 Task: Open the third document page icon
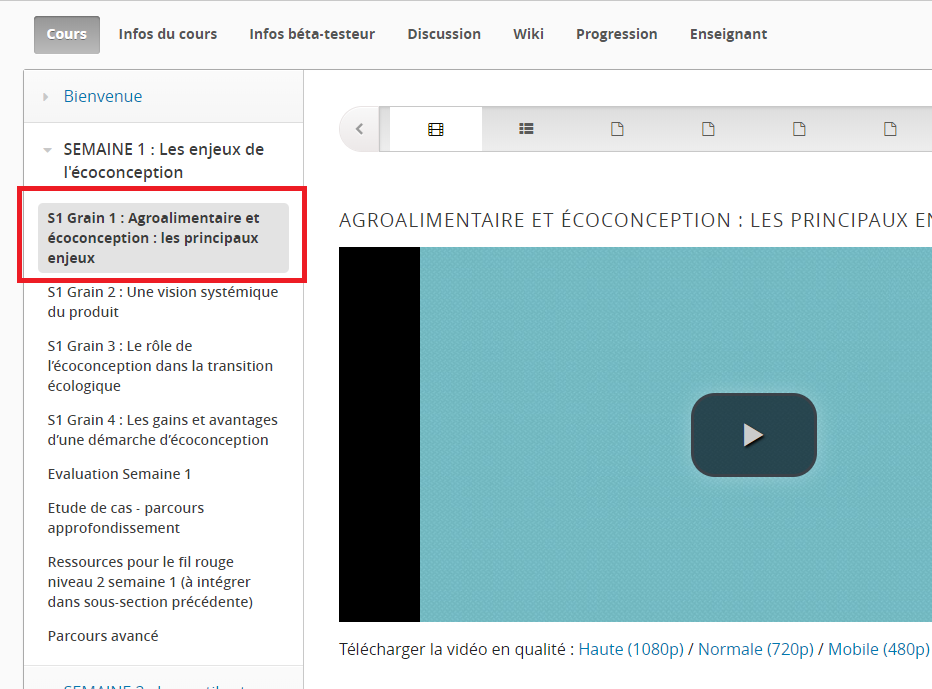pyautogui.click(x=799, y=129)
